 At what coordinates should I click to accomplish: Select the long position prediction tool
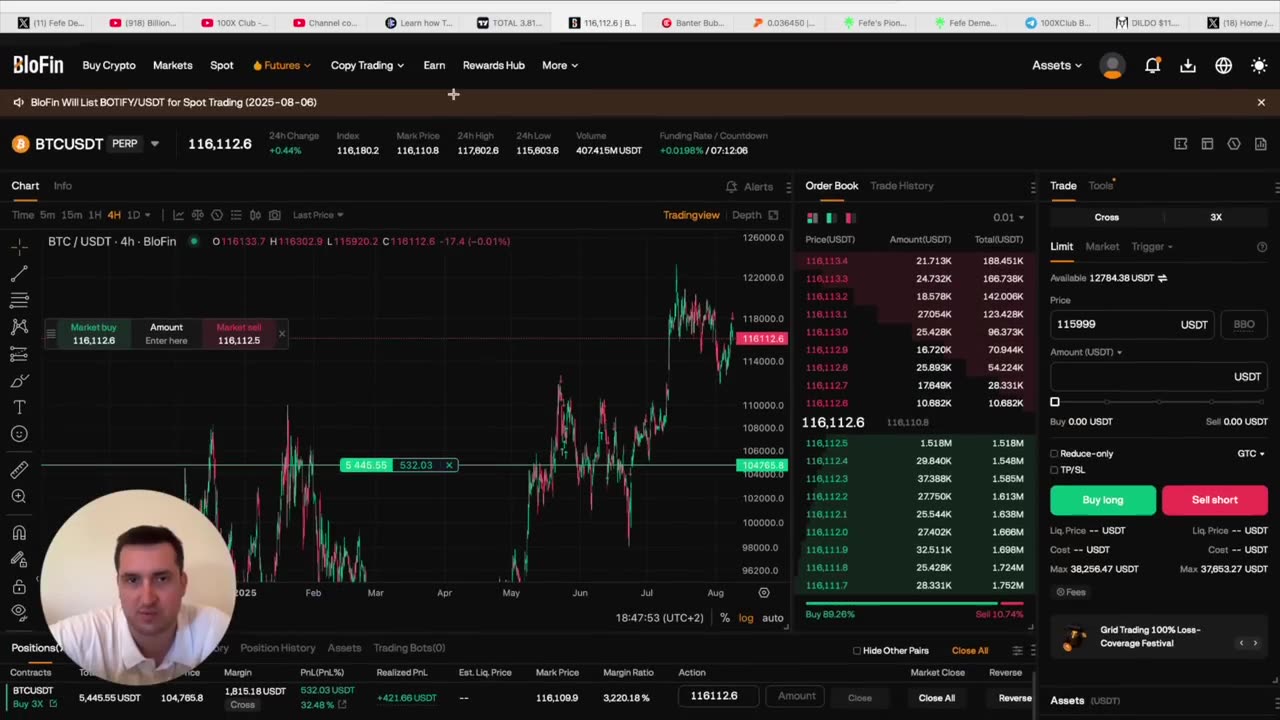[19, 354]
